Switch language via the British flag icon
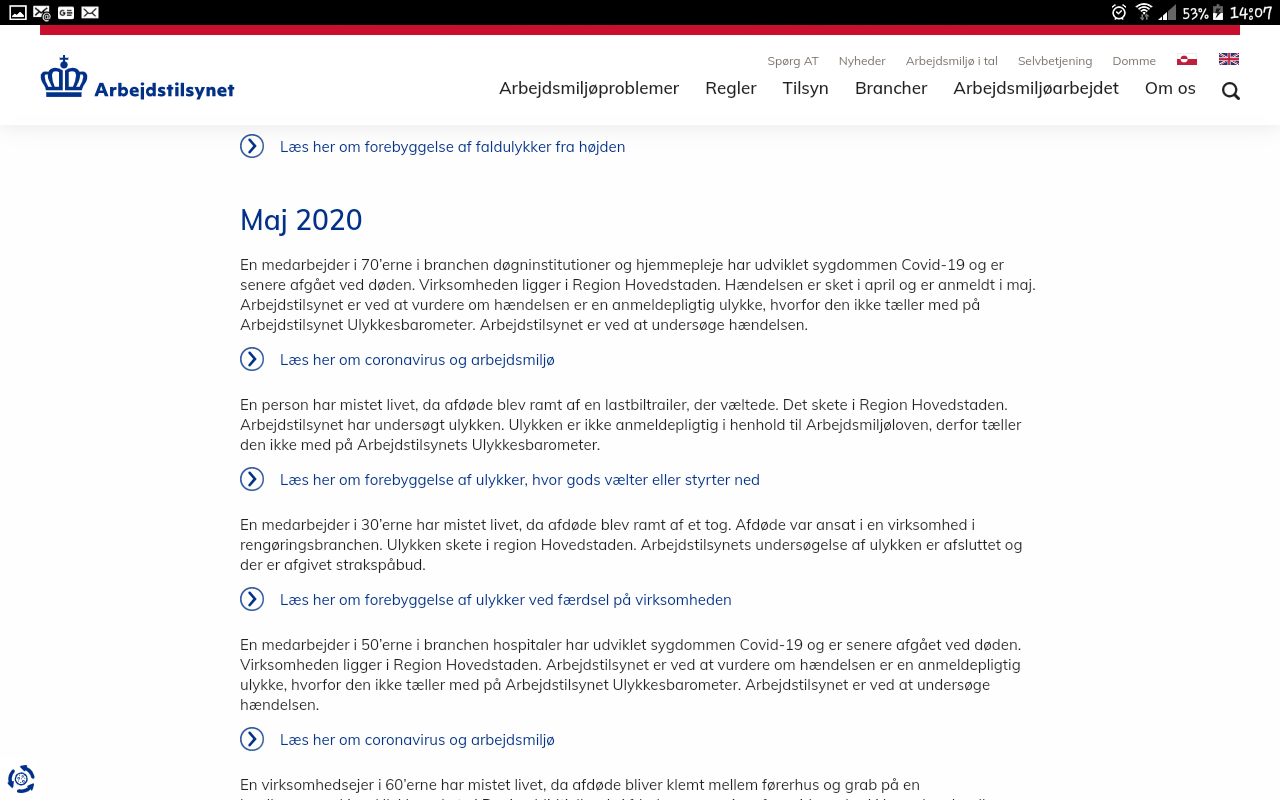Screen dimensions: 1280x800 [x=1229, y=59]
